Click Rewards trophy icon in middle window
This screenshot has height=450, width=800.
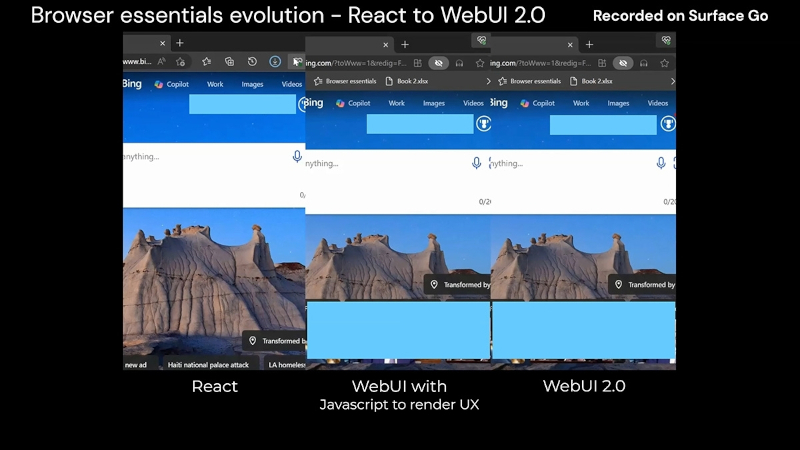tap(484, 123)
